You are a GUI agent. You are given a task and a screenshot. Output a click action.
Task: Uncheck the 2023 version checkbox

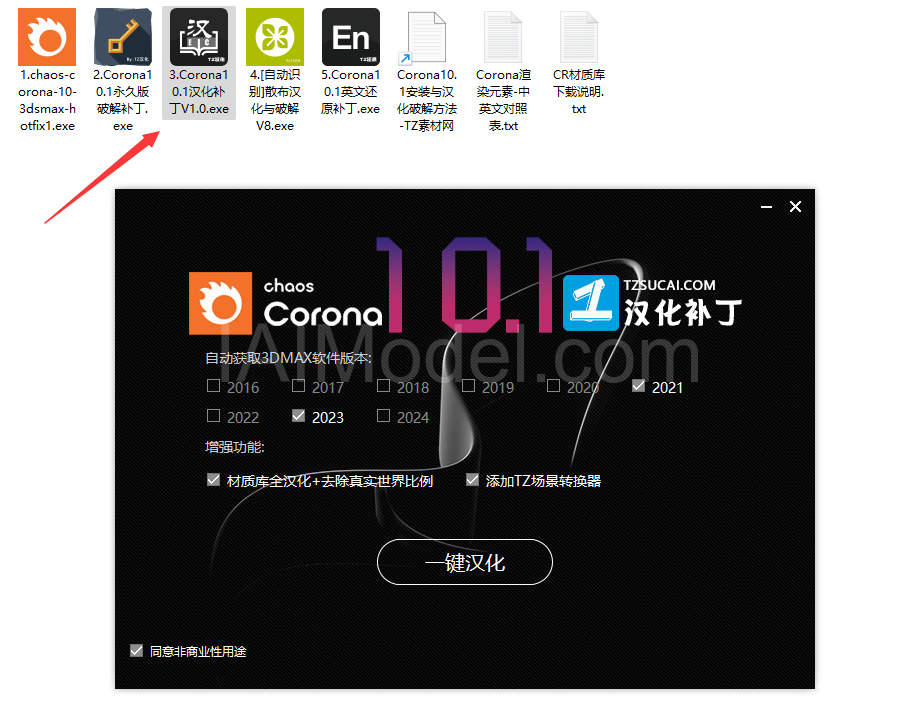pos(298,416)
